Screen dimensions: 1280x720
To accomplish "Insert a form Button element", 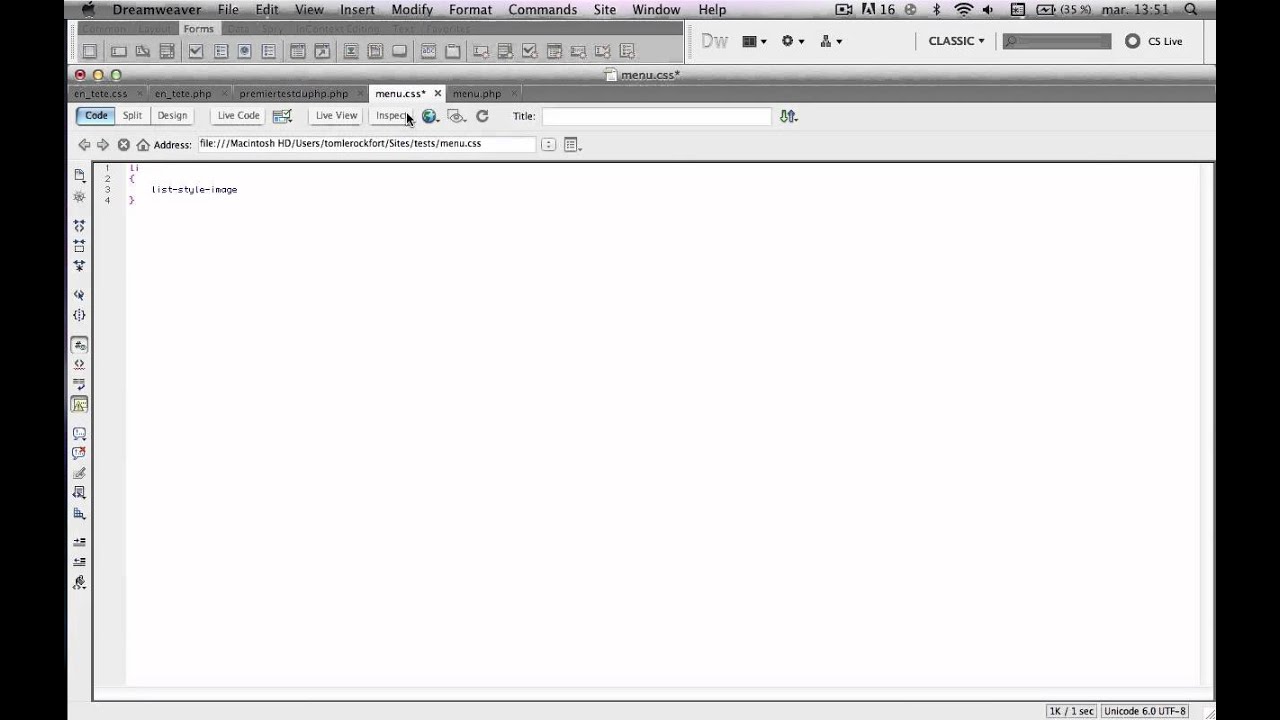I will coord(399,51).
